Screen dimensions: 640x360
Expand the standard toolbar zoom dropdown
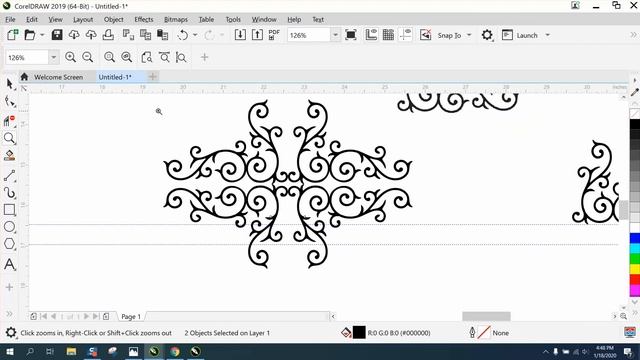[x=335, y=35]
